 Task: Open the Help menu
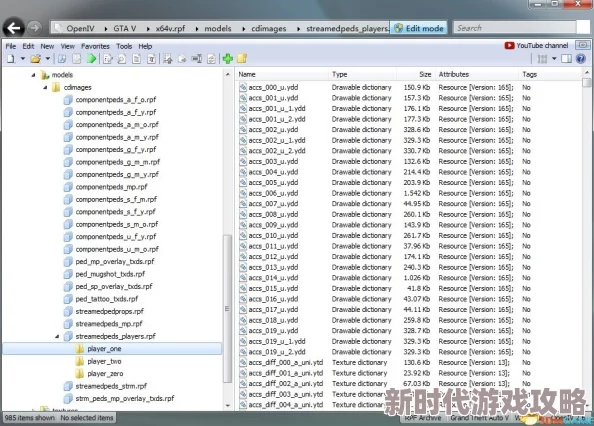(145, 46)
